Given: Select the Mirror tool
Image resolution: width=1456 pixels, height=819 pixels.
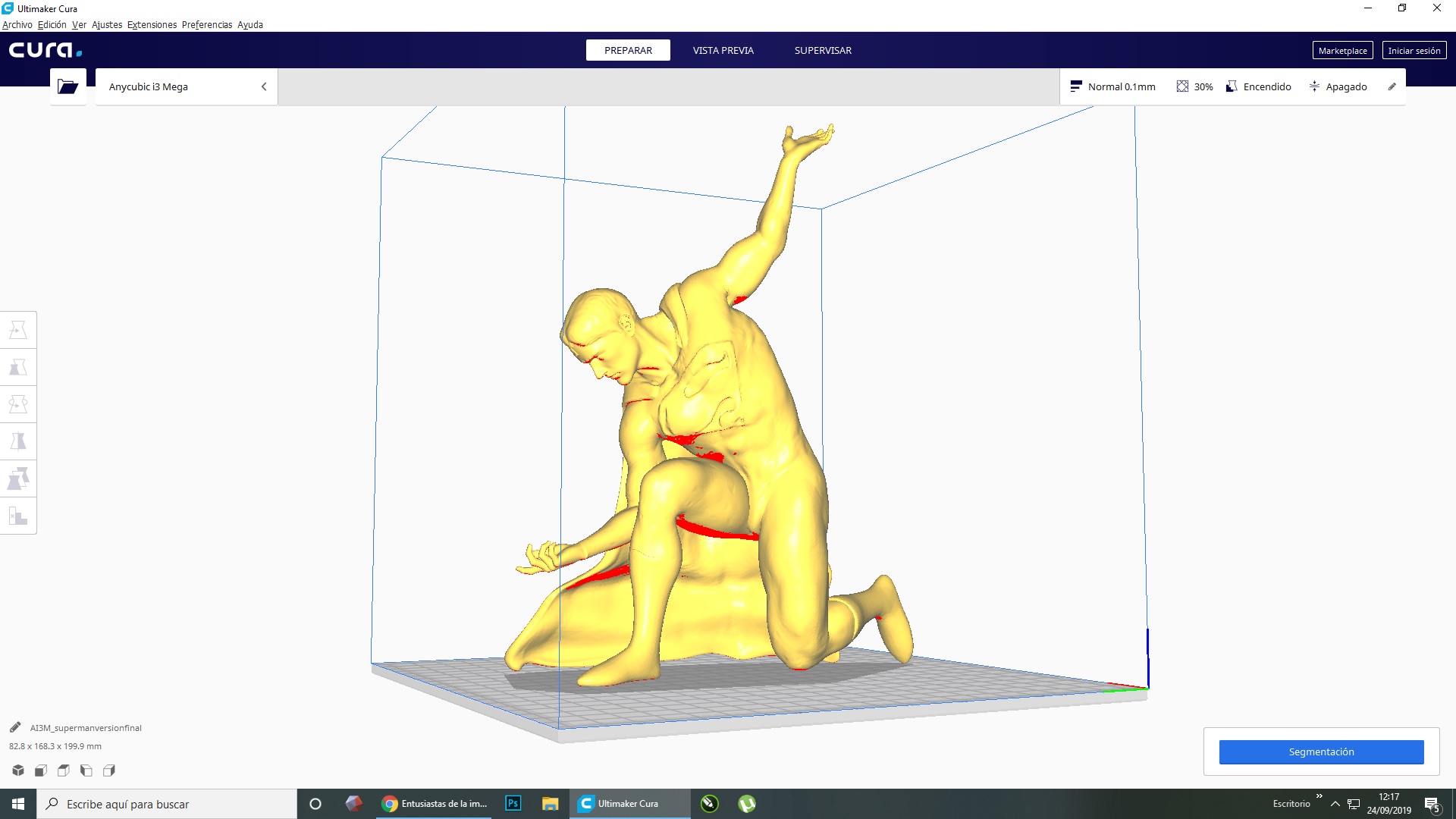Looking at the screenshot, I should 18,441.
